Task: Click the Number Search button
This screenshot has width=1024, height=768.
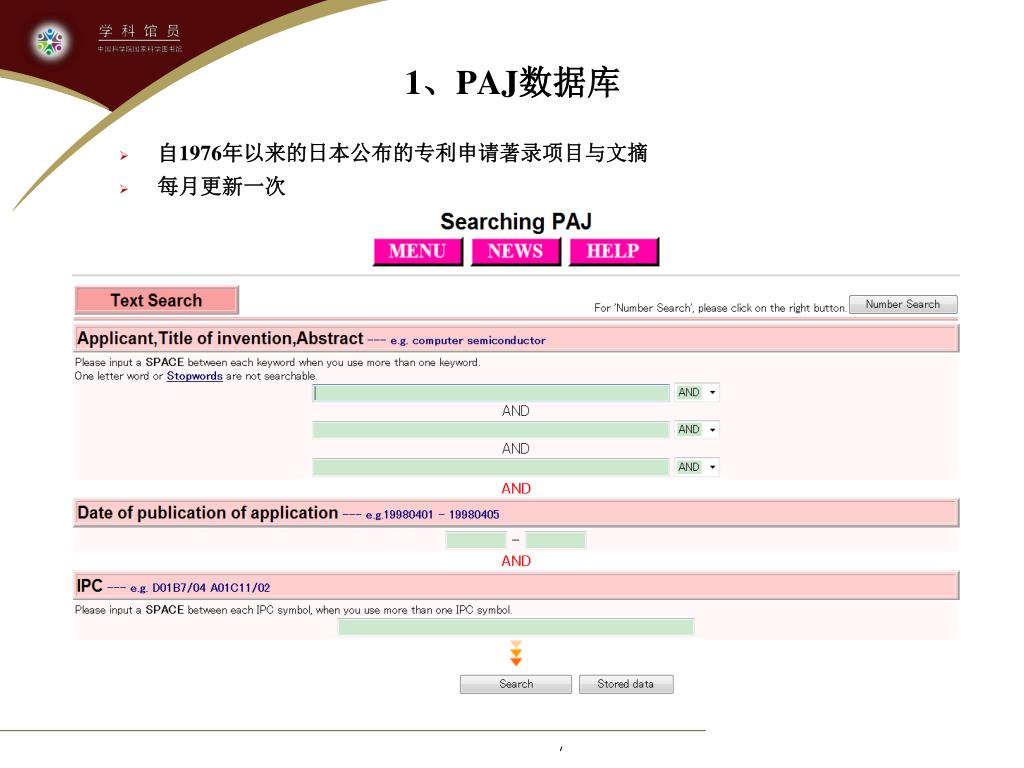Action: pos(903,304)
